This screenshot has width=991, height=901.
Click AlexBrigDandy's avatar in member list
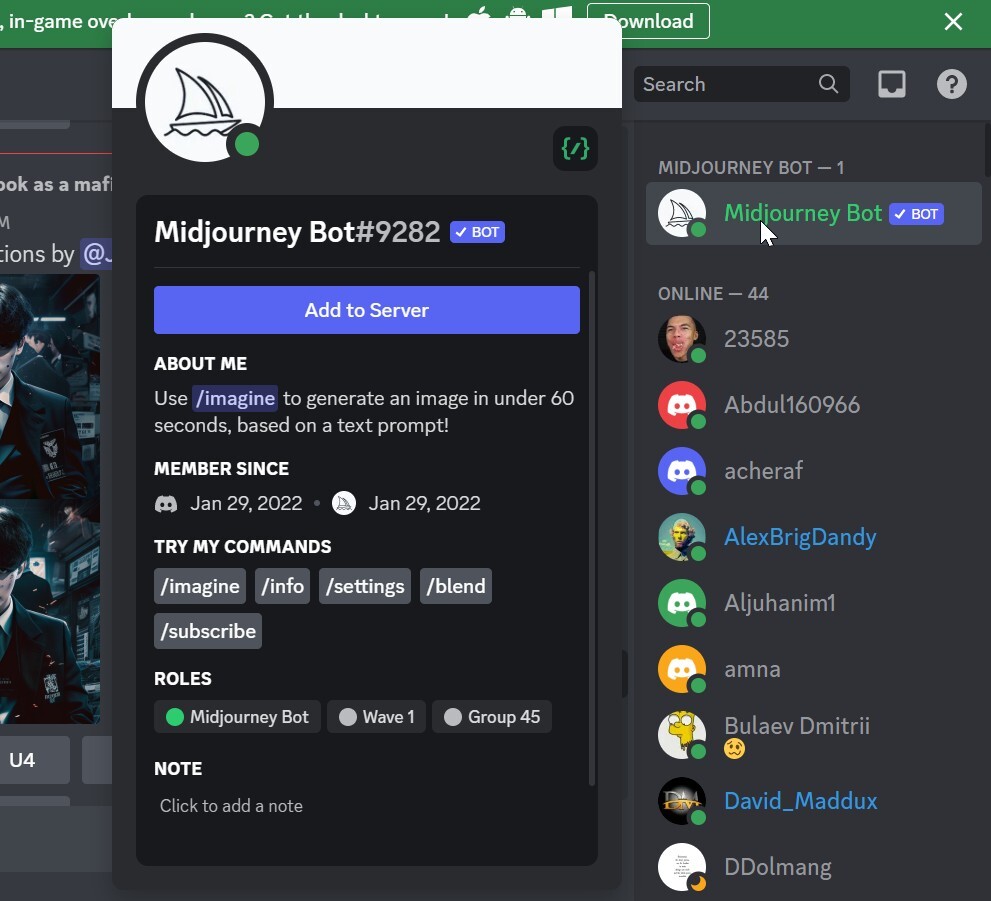tap(682, 537)
